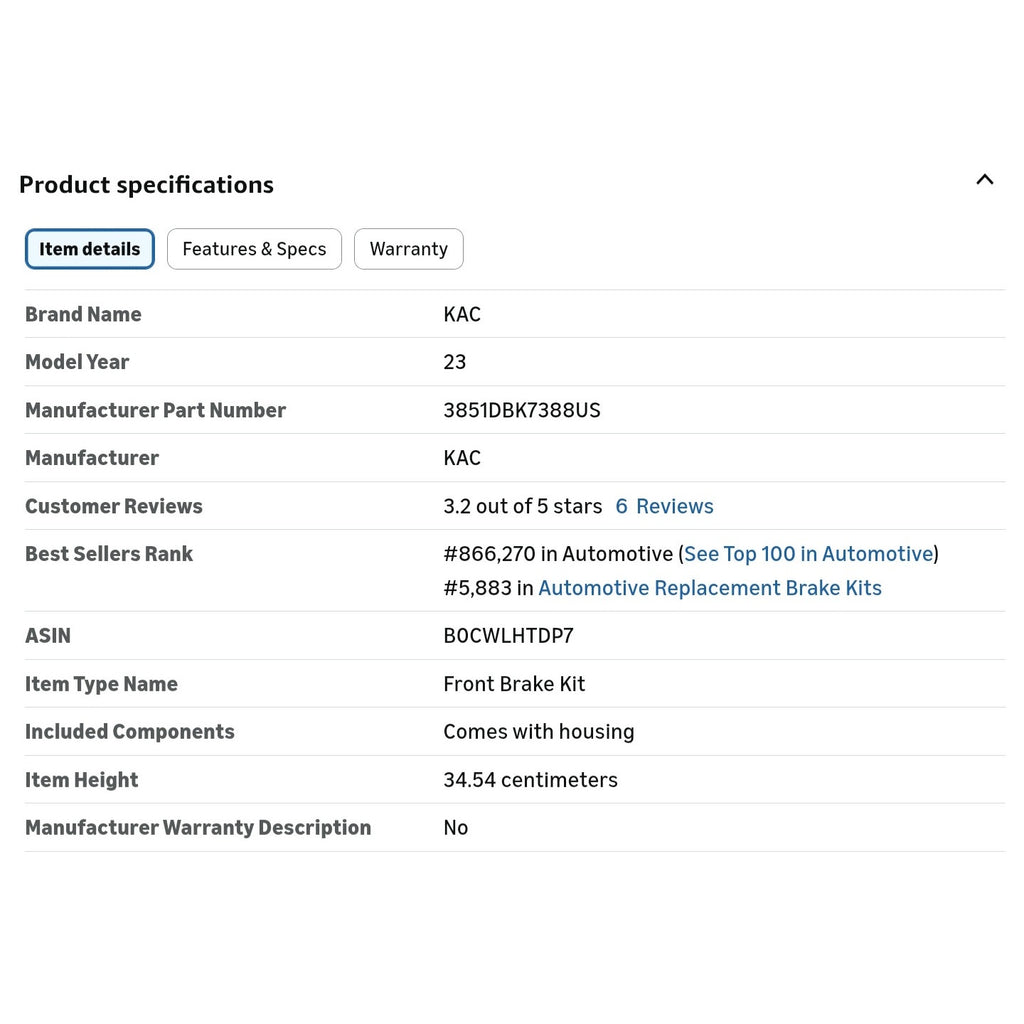The width and height of the screenshot is (1024, 1024).
Task: Click the Product specifications heading
Action: (146, 185)
